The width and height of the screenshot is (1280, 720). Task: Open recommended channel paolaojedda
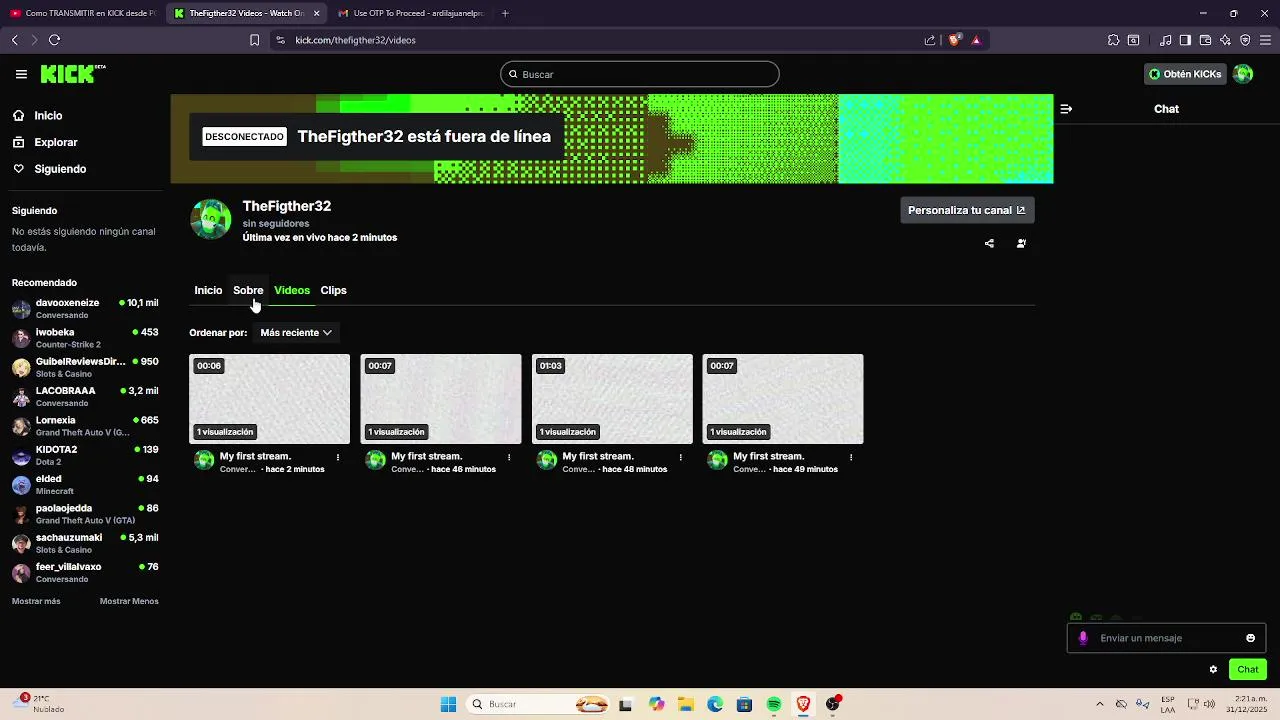85,514
